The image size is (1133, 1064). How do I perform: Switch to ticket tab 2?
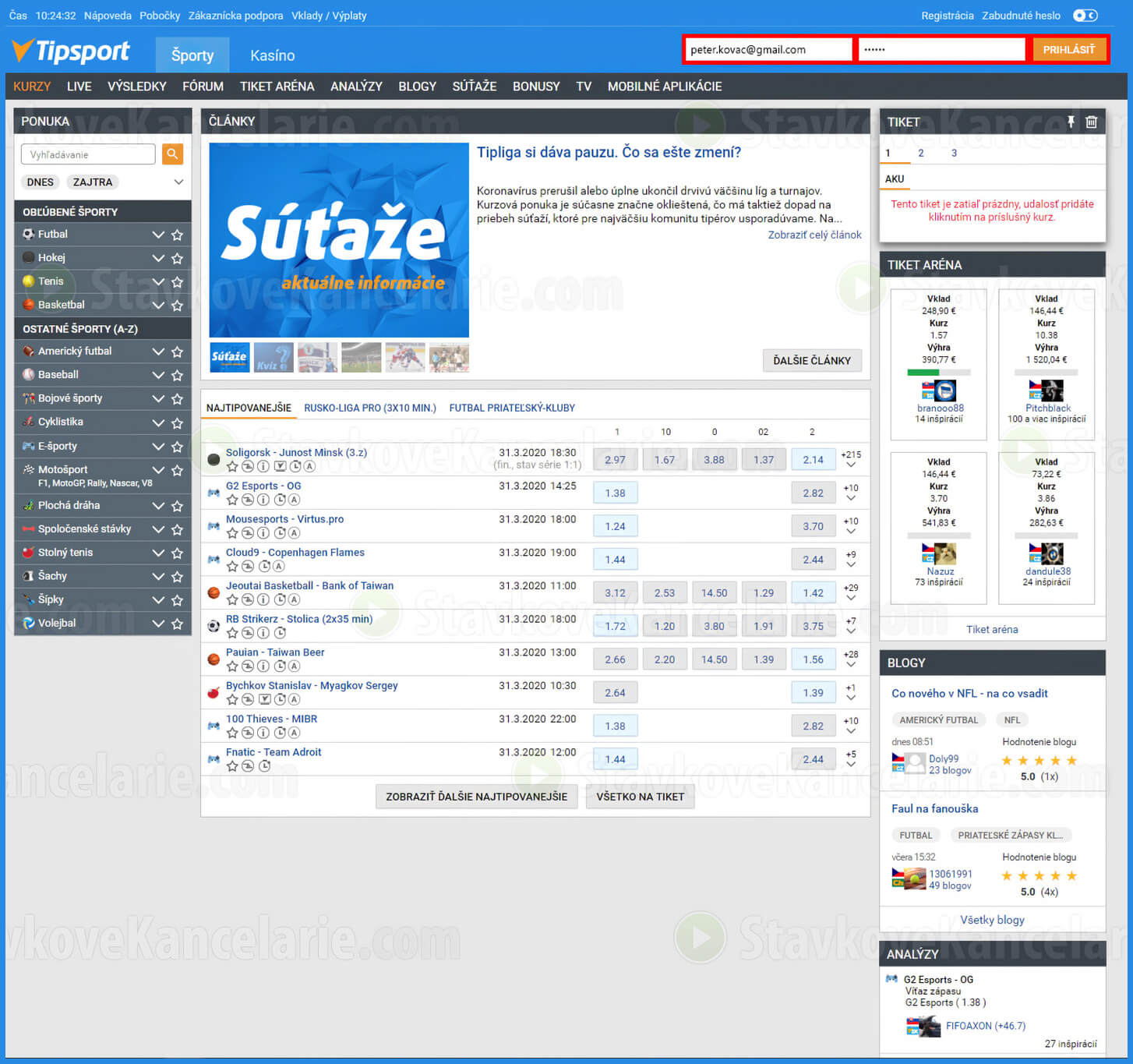pos(920,154)
